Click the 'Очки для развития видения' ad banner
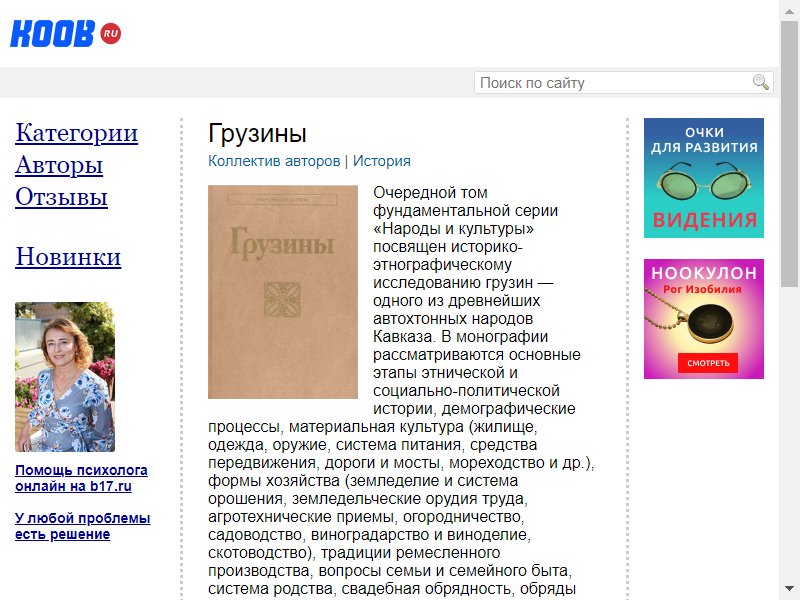800x600 pixels. coord(703,178)
